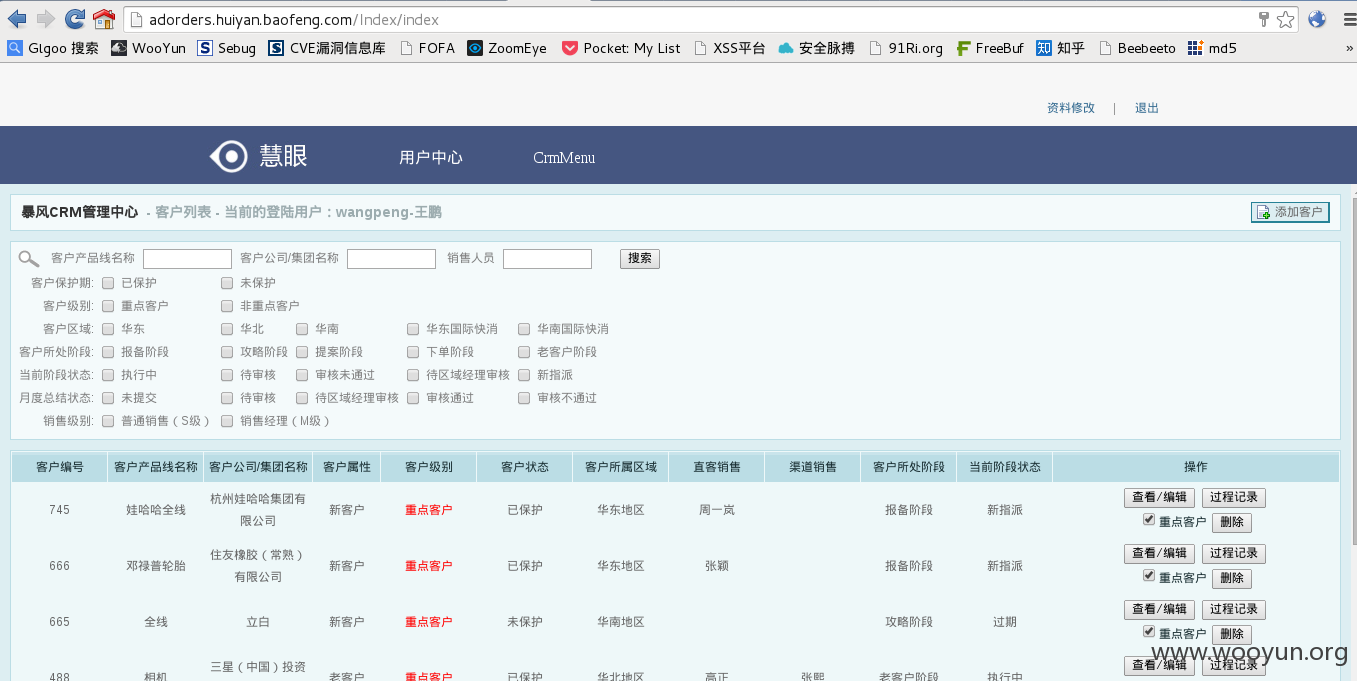Open CrmMenu menu
The image size is (1357, 681).
[564, 158]
